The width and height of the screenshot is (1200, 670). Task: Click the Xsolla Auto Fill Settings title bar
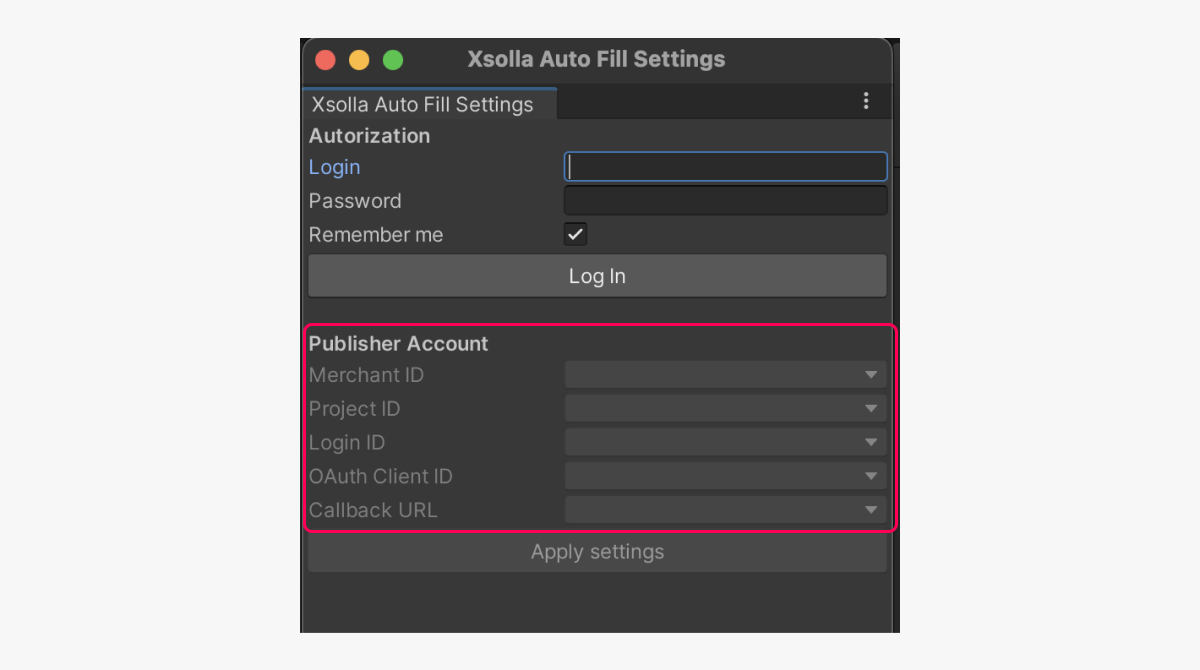pos(597,59)
